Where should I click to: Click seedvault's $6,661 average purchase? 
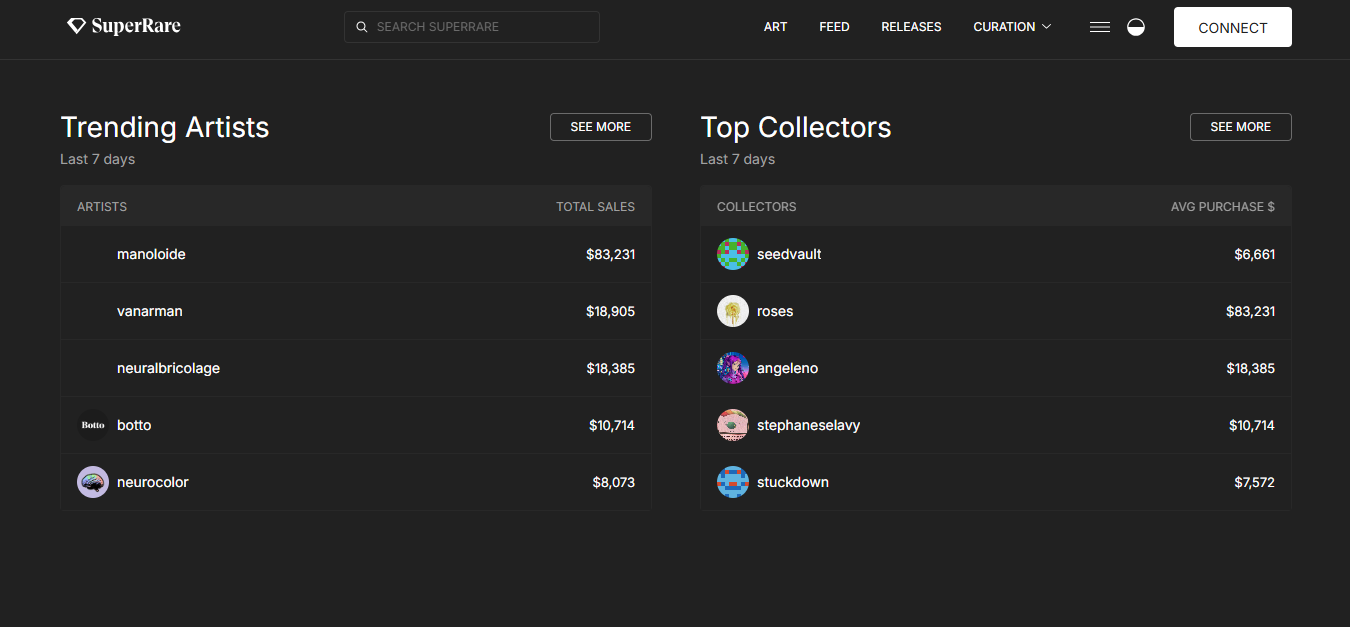tap(1255, 254)
